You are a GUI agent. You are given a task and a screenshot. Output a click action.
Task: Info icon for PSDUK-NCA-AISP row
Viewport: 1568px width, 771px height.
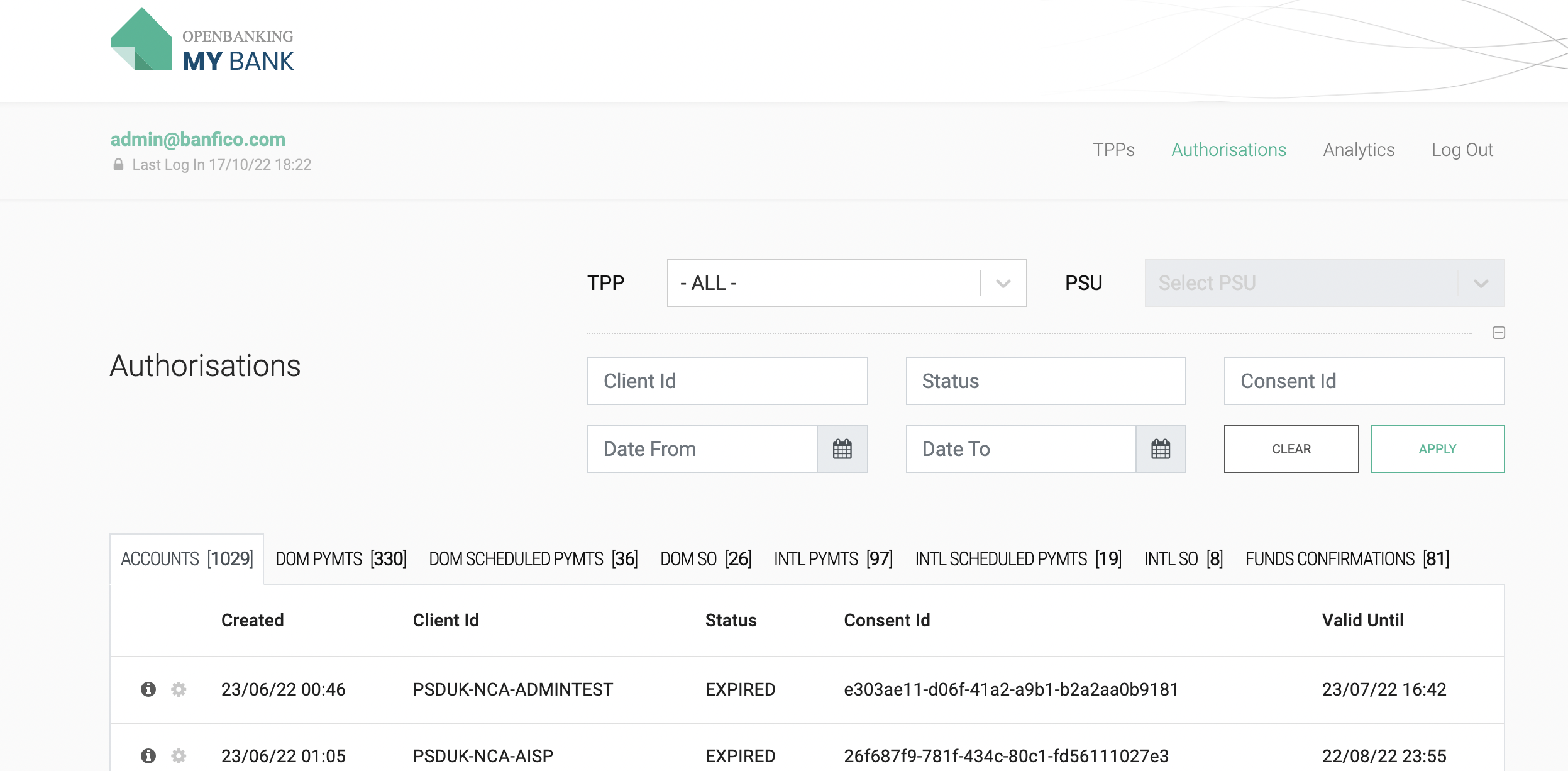click(x=148, y=755)
